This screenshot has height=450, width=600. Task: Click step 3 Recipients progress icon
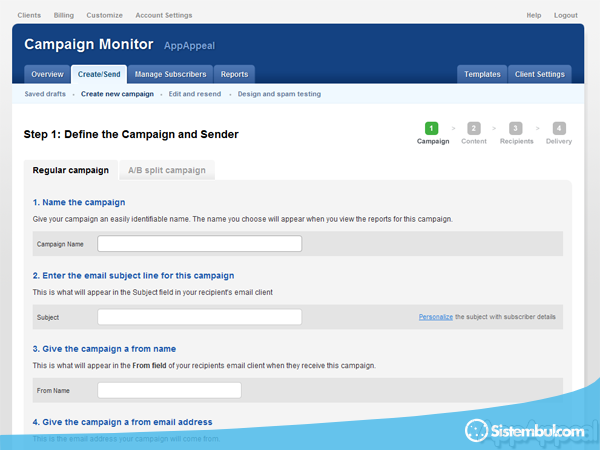click(515, 128)
